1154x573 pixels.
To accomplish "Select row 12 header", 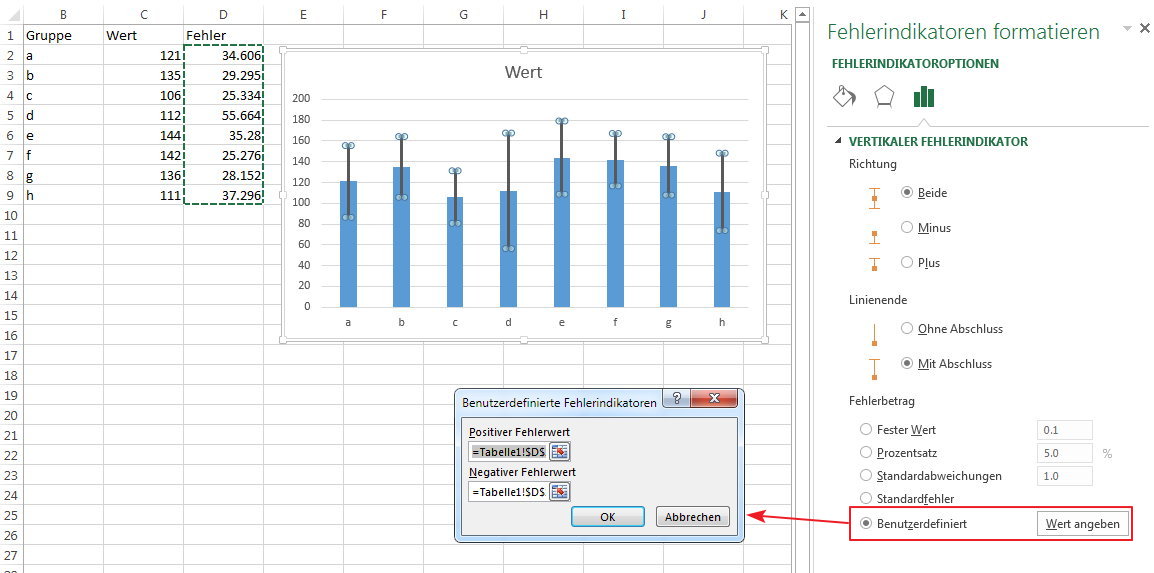I will [11, 255].
